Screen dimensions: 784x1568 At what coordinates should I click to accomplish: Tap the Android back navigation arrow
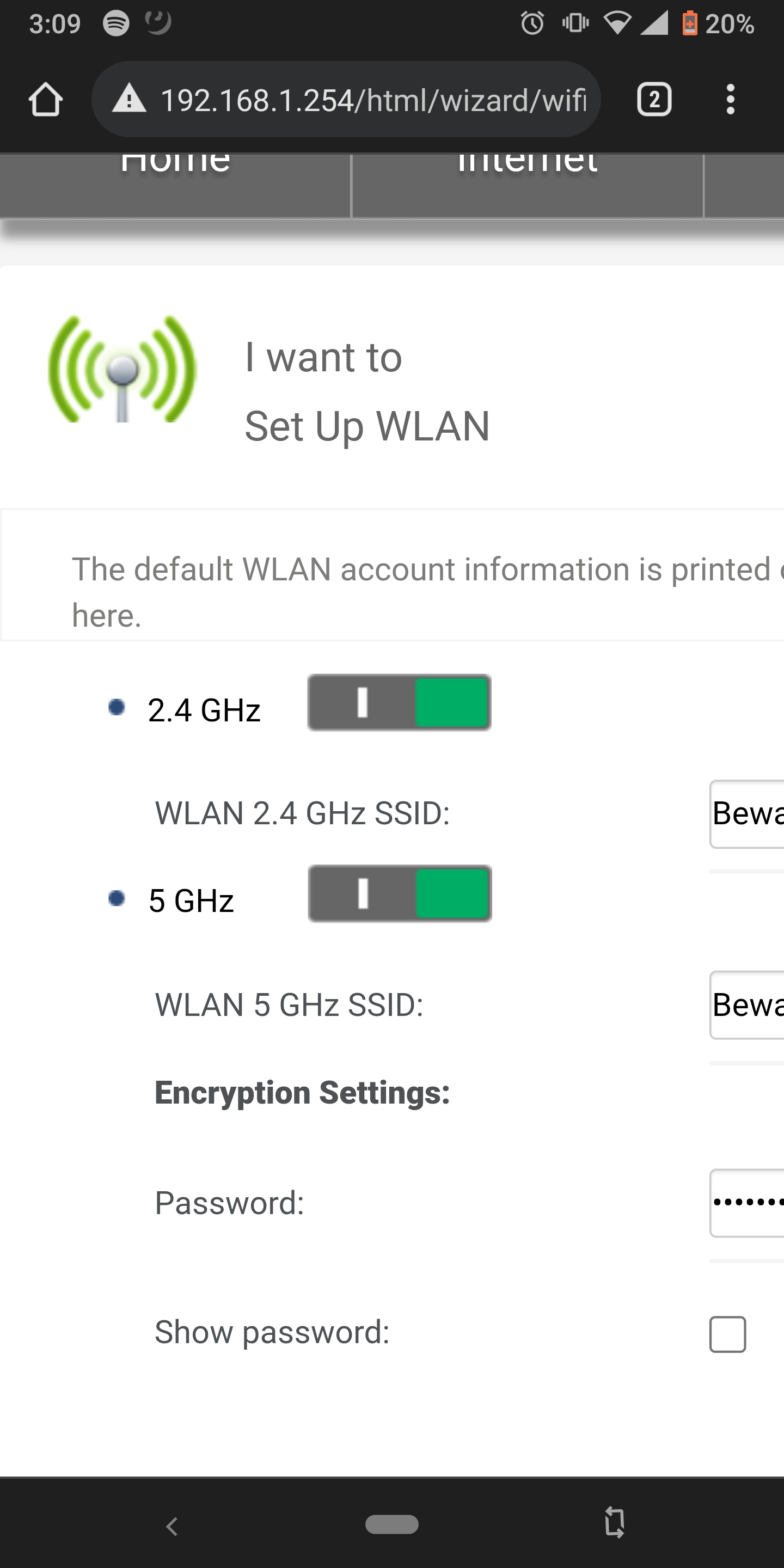pos(172,1526)
